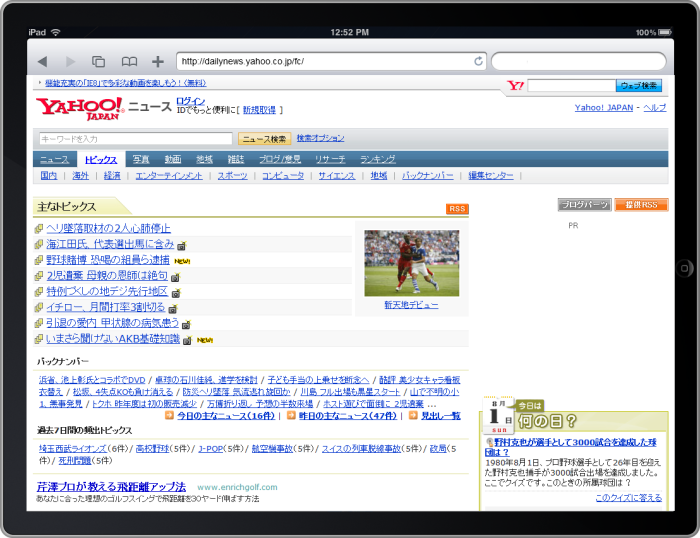Tap the plus add-bookmark icon
This screenshot has width=700, height=538.
coord(158,61)
